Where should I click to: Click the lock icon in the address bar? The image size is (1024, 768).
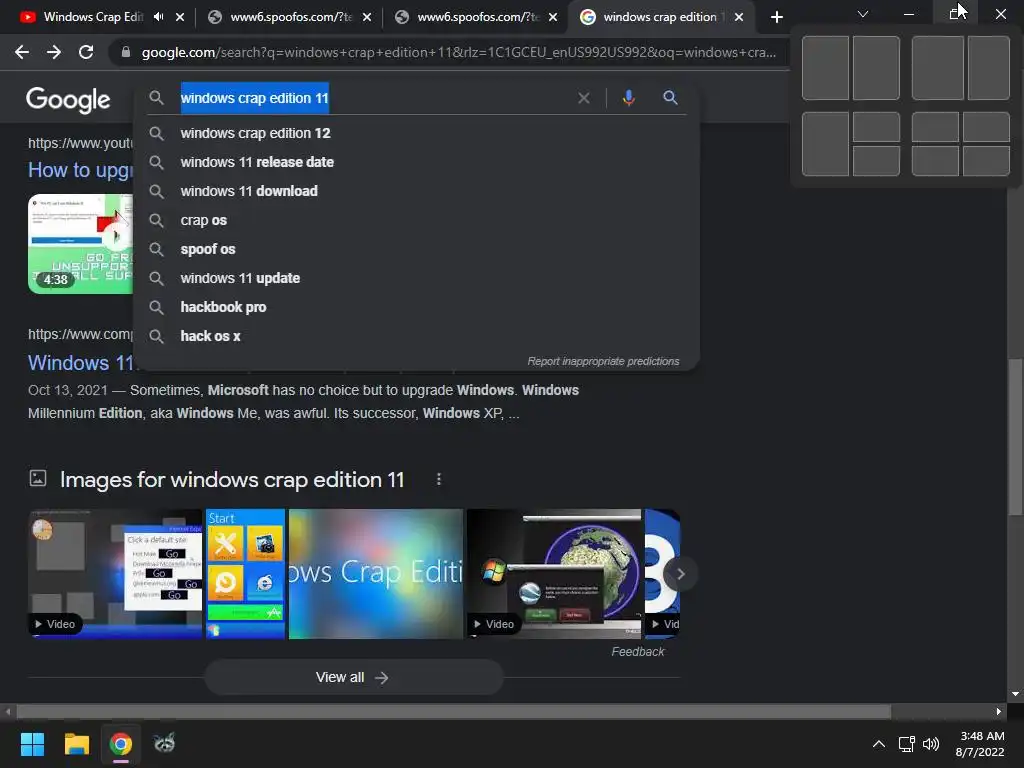(126, 52)
